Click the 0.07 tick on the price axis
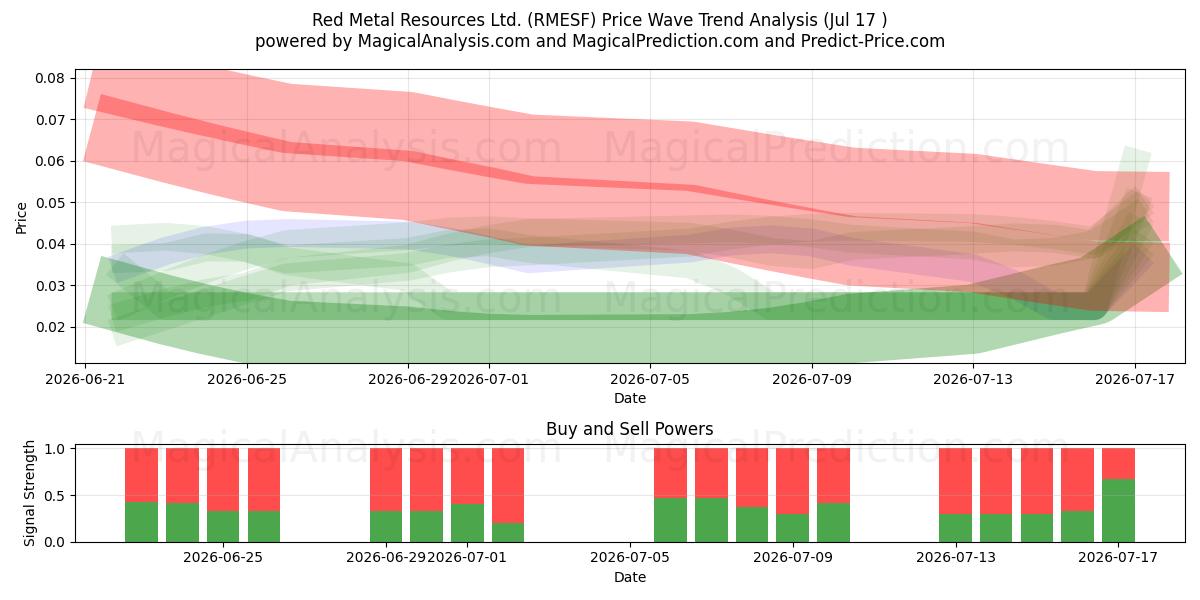Viewport: 1200px width, 600px height. click(x=50, y=120)
